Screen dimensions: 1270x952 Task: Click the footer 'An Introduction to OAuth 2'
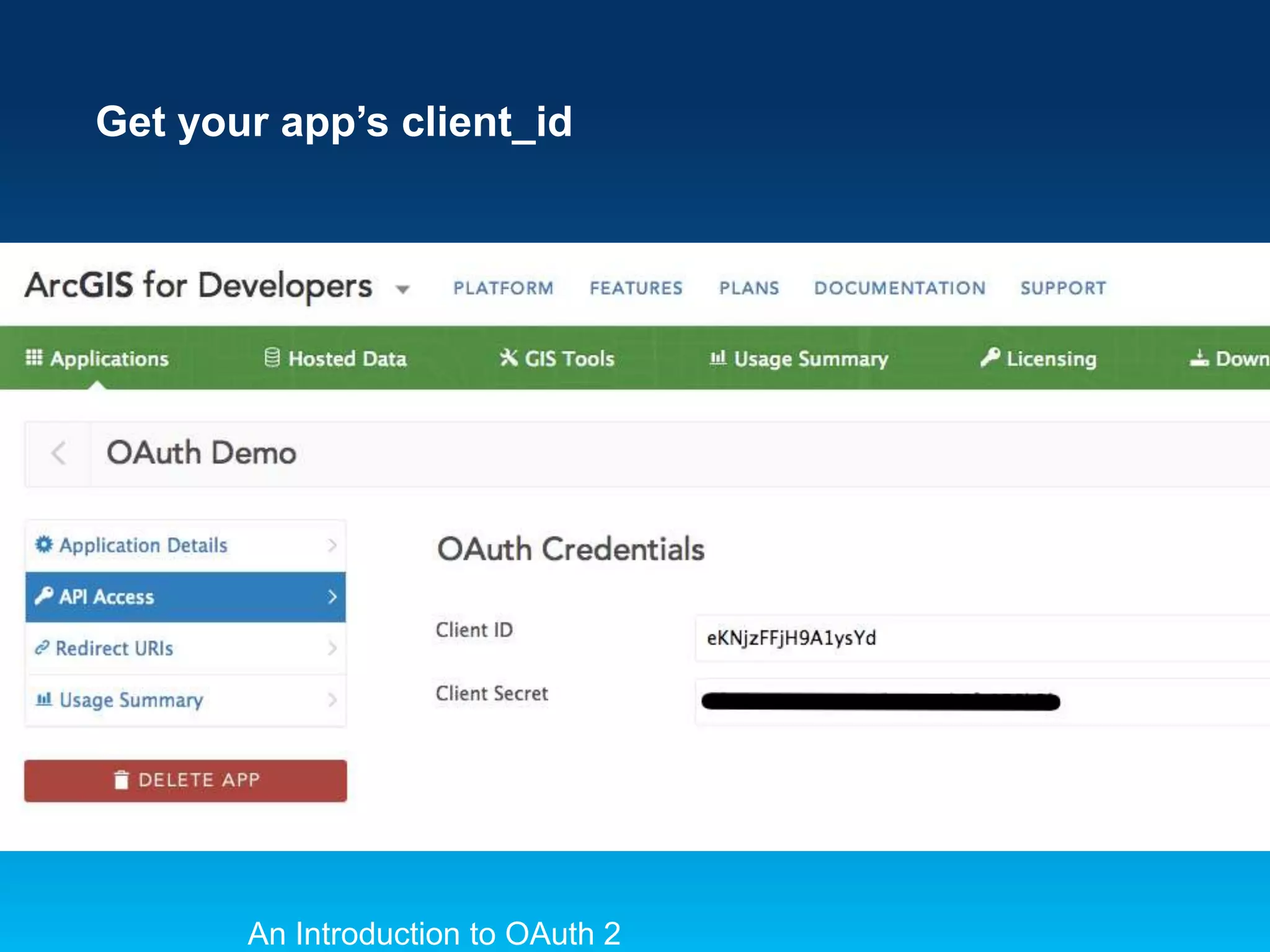click(434, 933)
